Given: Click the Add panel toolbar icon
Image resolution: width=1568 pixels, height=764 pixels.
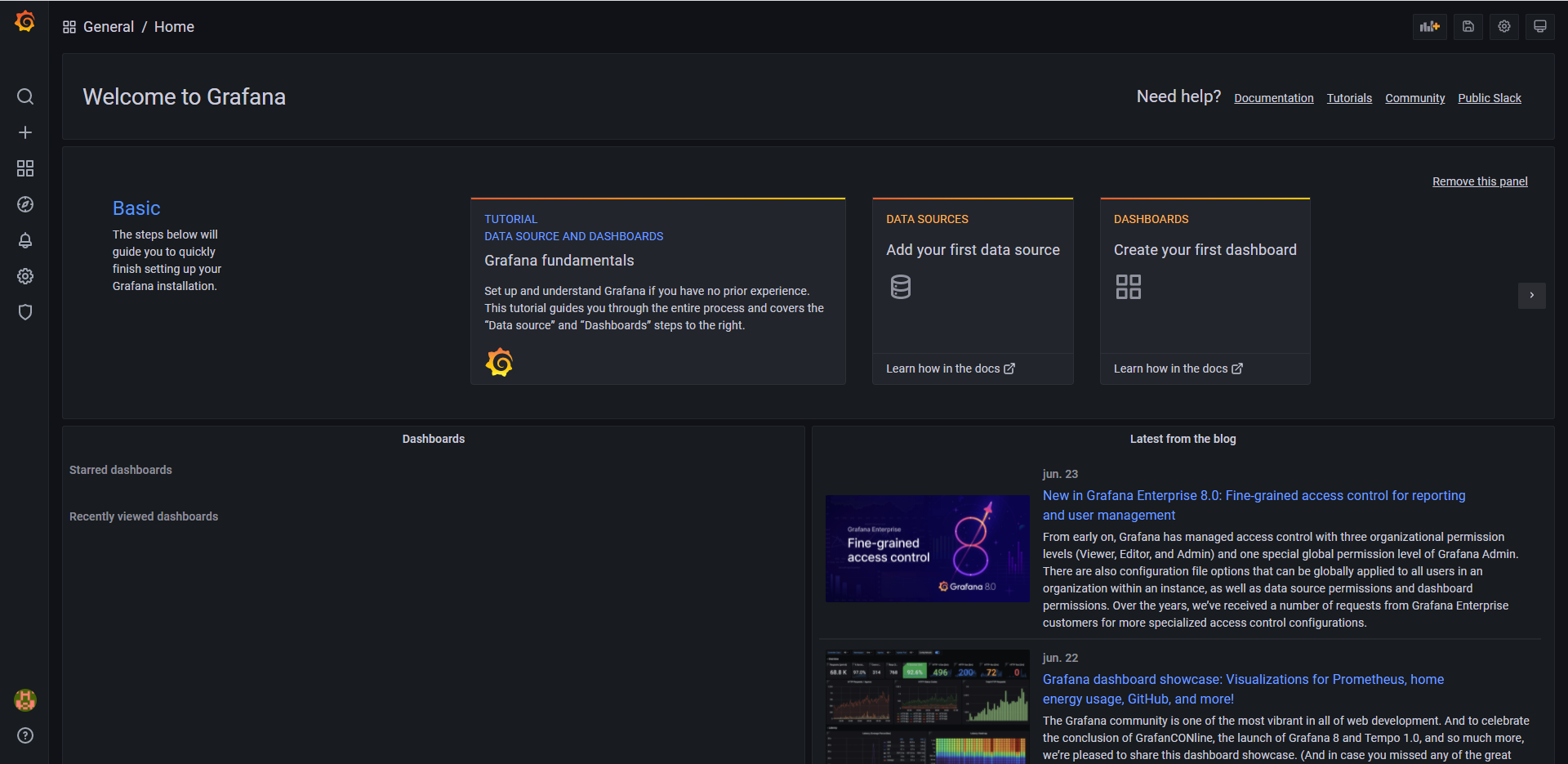Looking at the screenshot, I should (1430, 26).
